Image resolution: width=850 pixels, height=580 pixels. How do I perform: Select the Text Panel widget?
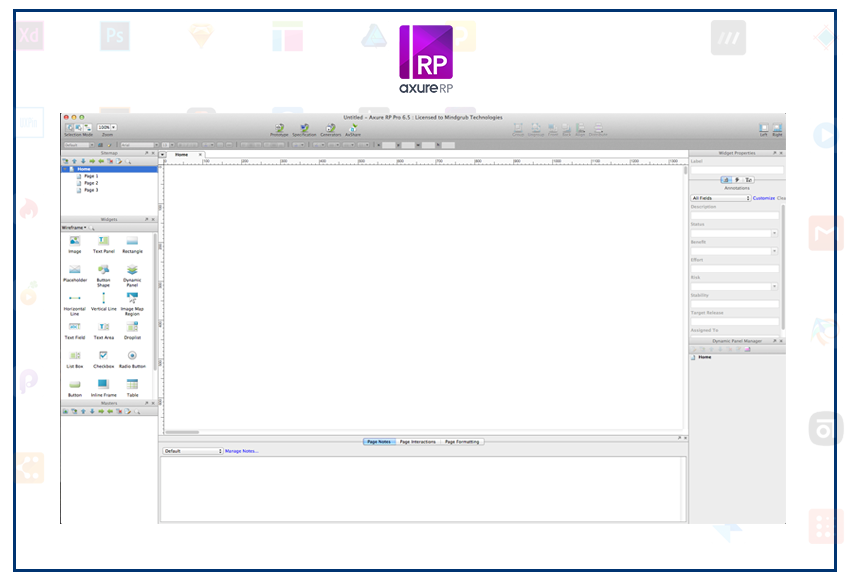tap(104, 244)
